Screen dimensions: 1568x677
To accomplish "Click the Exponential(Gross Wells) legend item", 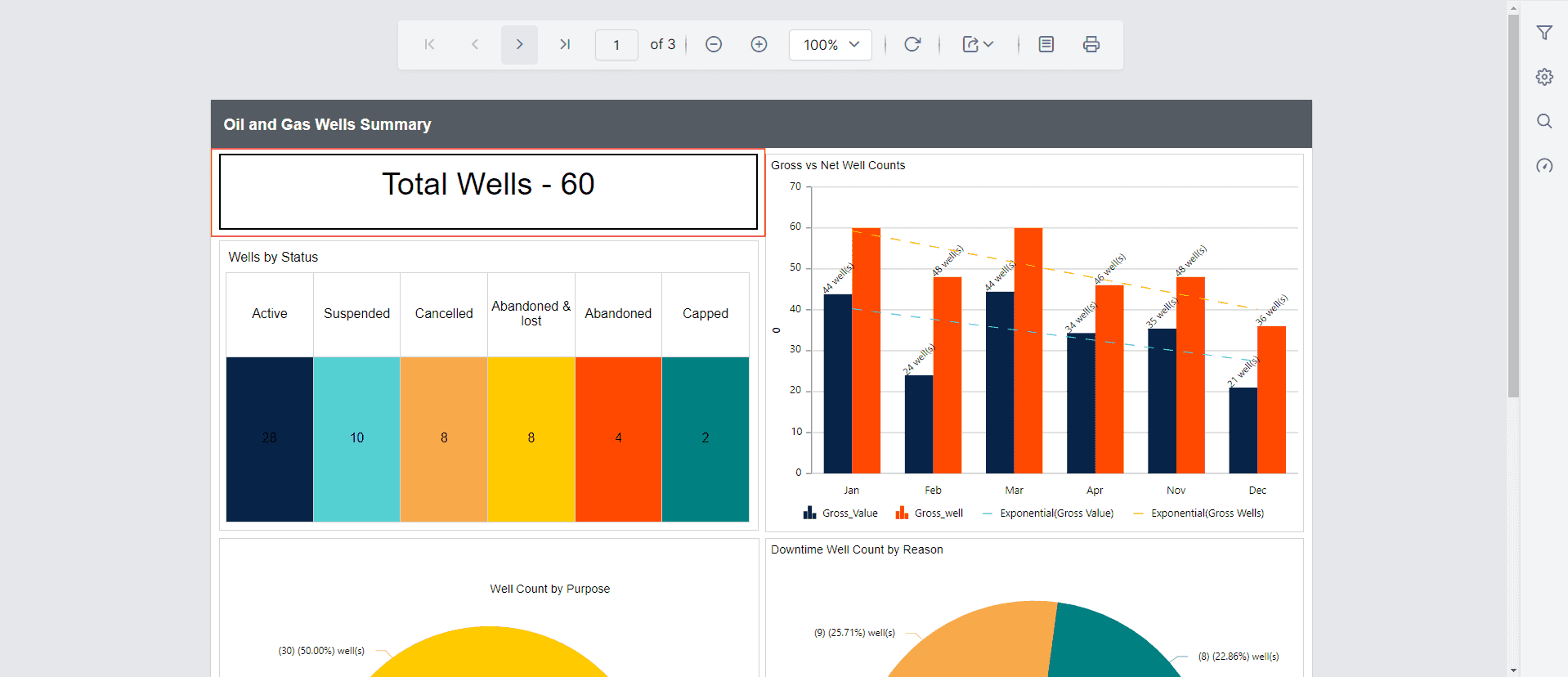I will [1199, 513].
